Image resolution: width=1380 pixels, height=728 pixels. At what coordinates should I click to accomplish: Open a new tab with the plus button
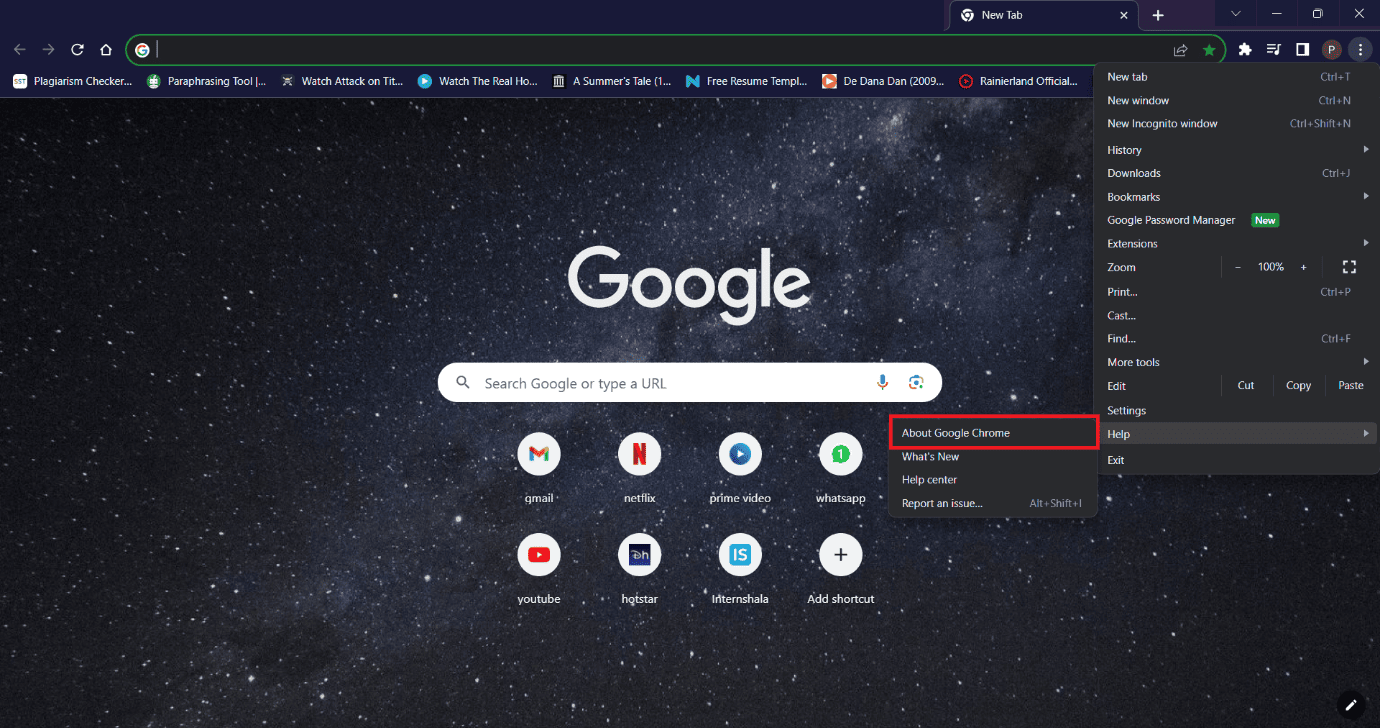(1158, 15)
